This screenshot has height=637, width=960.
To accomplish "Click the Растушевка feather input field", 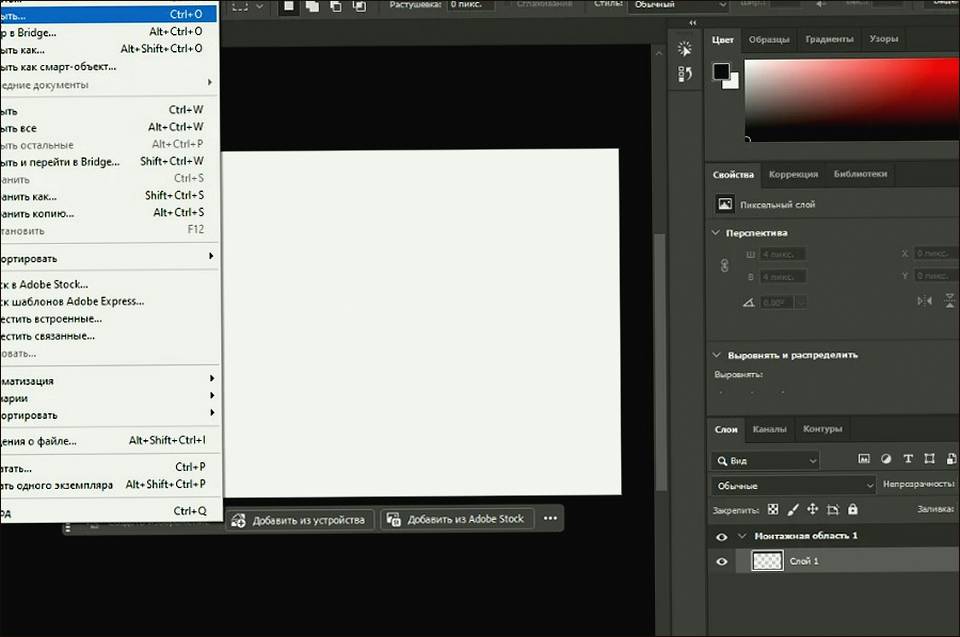I will pos(470,5).
